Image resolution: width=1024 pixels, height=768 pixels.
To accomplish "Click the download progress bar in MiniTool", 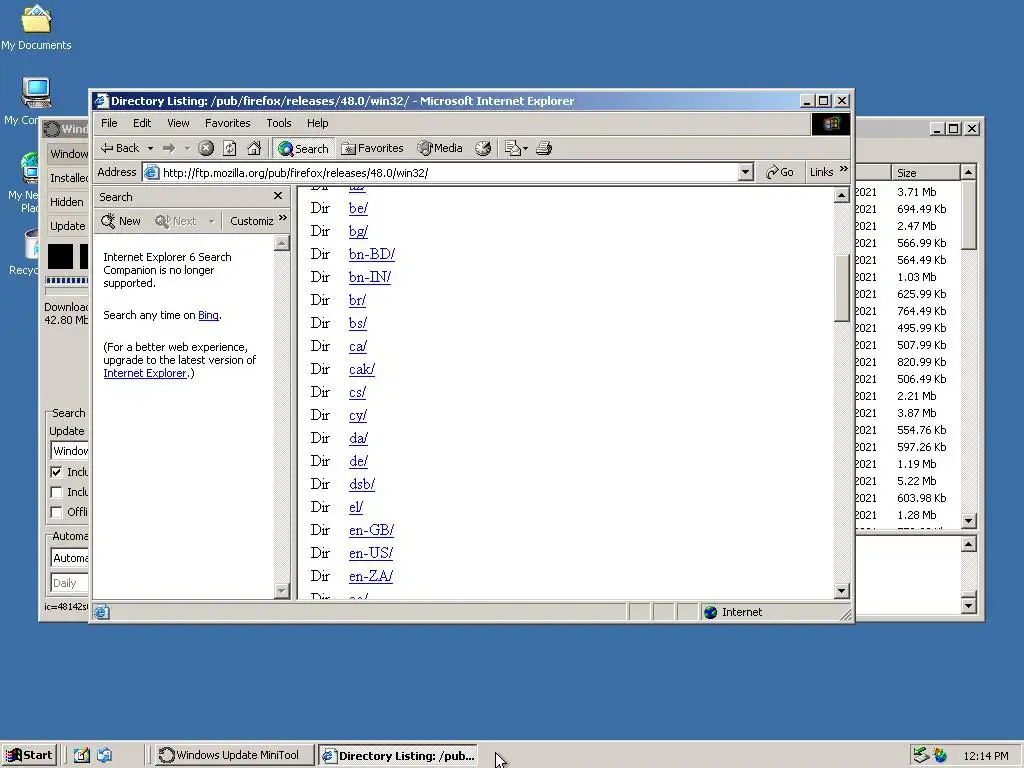I will (67, 281).
